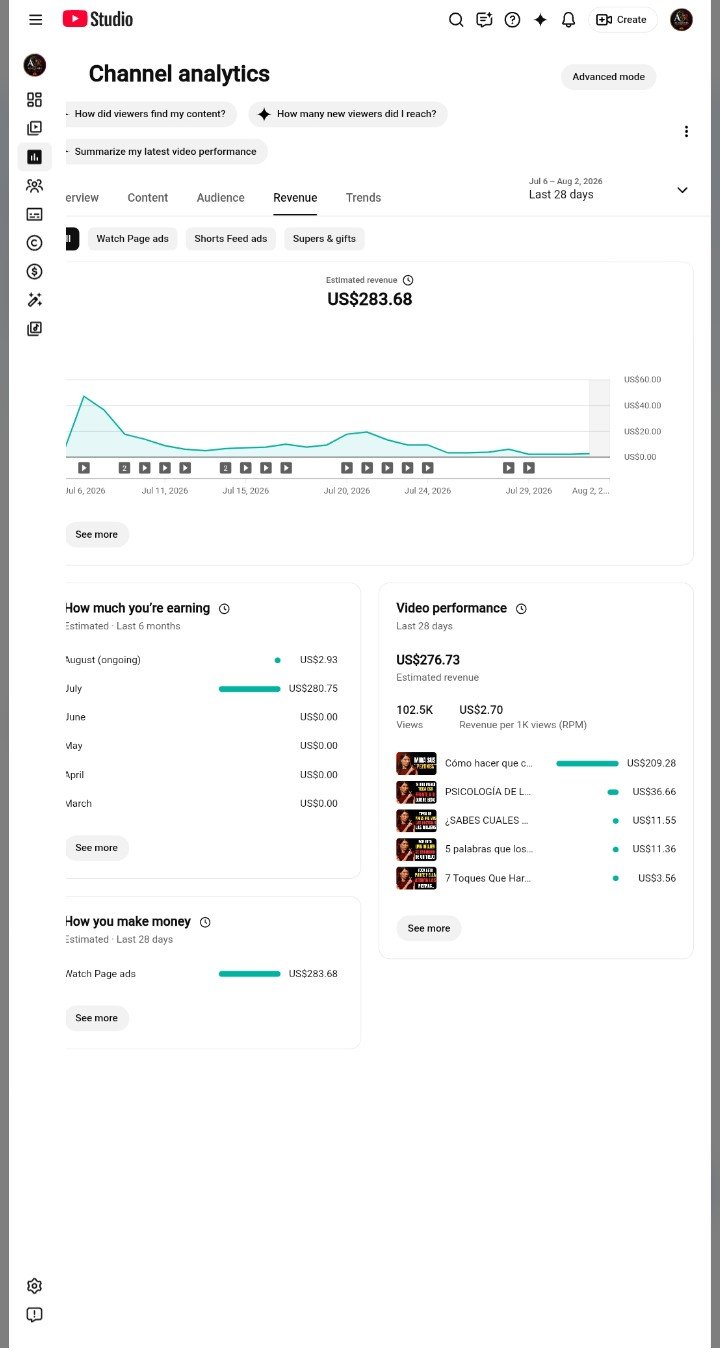Screen dimensions: 720x1354
Task: Open the Community icon in the sidebar
Action: point(35,185)
